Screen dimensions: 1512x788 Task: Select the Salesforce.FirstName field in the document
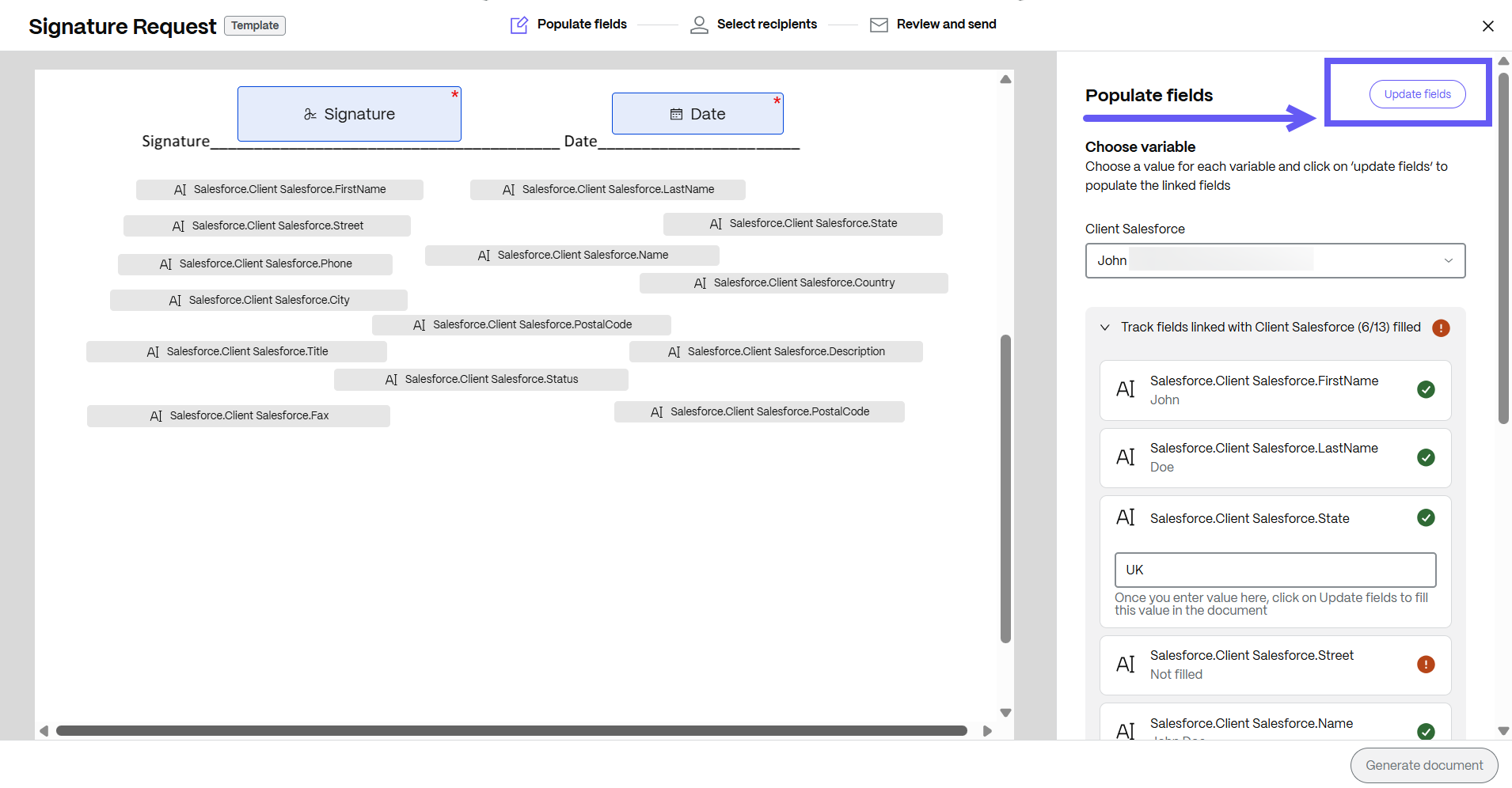pos(279,189)
